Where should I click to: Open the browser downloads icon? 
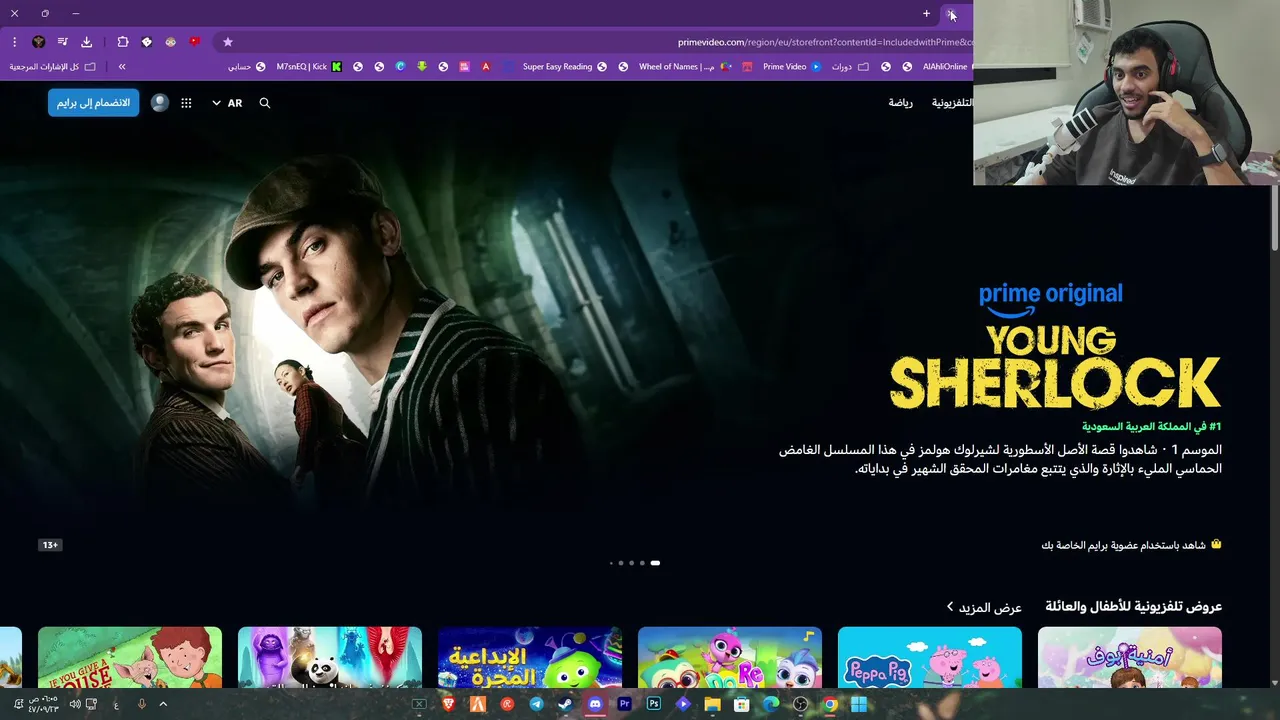[x=87, y=42]
